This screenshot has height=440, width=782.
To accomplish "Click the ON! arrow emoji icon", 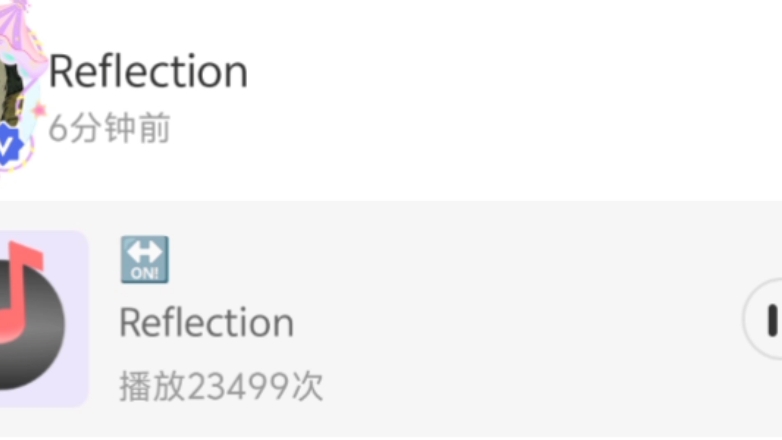I will 145,260.
